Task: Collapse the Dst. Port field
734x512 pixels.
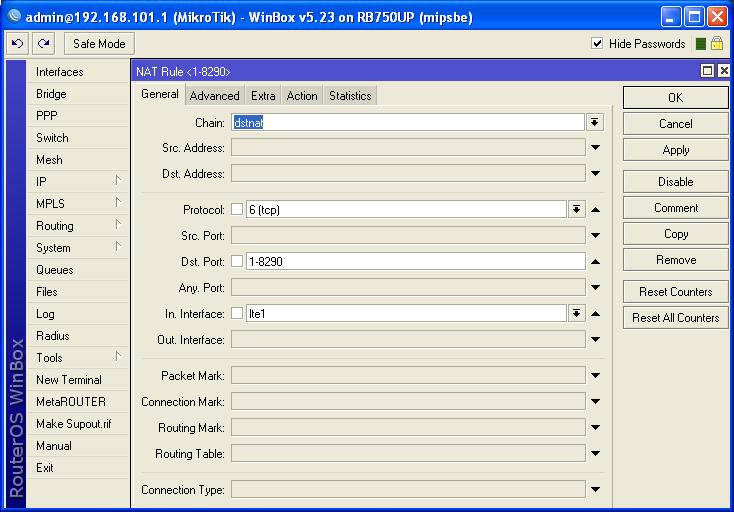Action: pyautogui.click(x=595, y=262)
